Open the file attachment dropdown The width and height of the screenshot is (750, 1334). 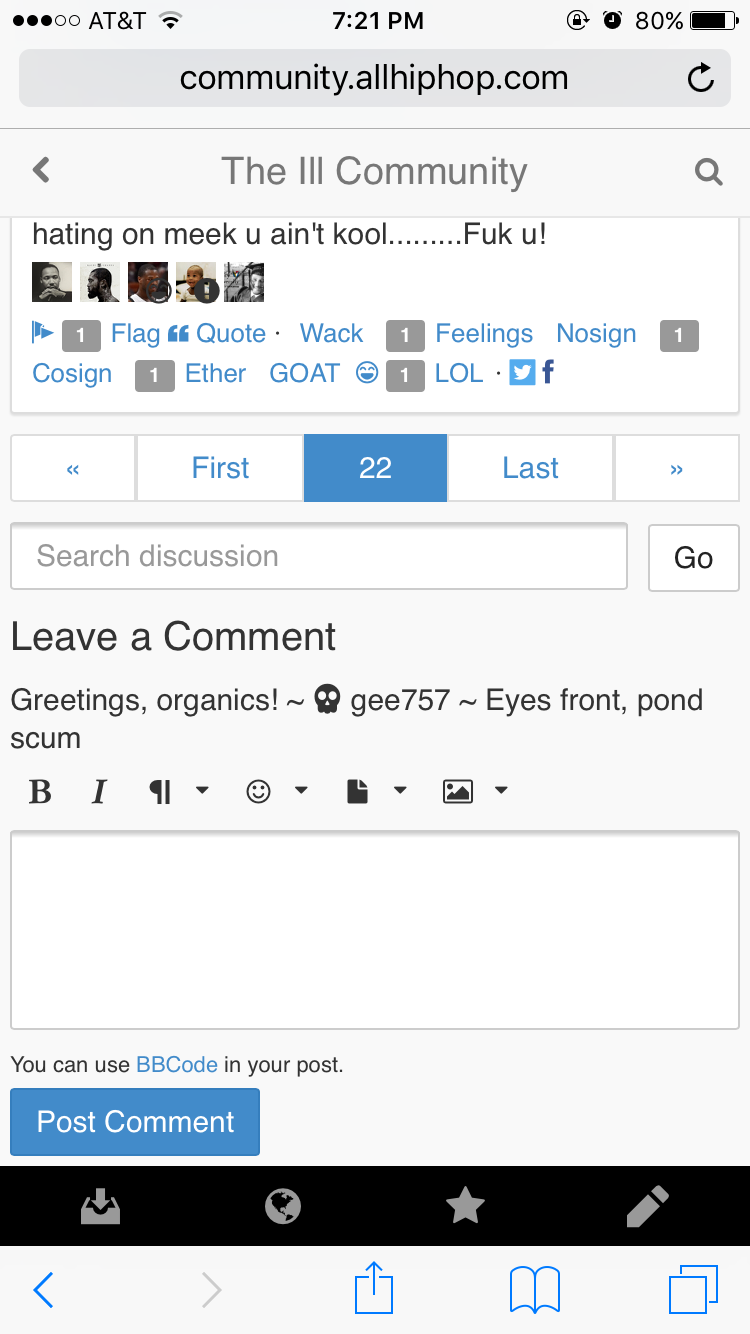376,792
